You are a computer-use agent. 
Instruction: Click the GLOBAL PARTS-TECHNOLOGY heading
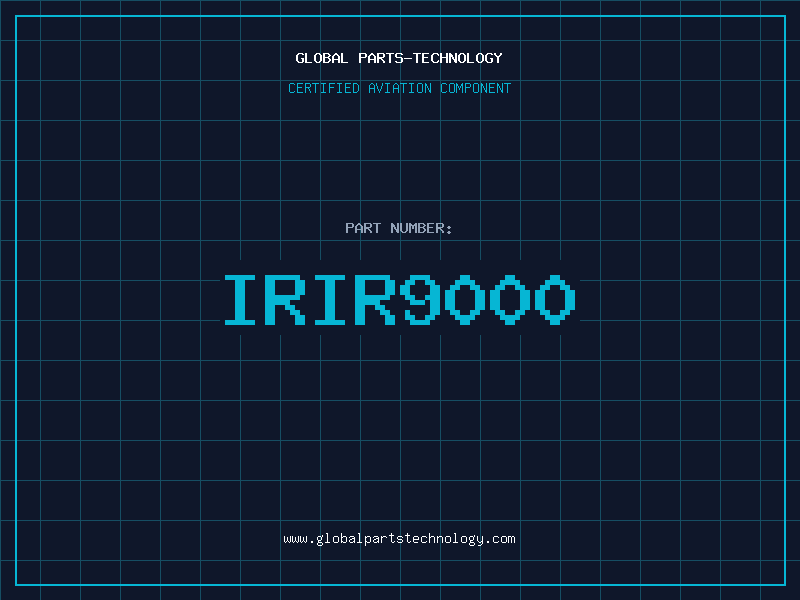399,58
